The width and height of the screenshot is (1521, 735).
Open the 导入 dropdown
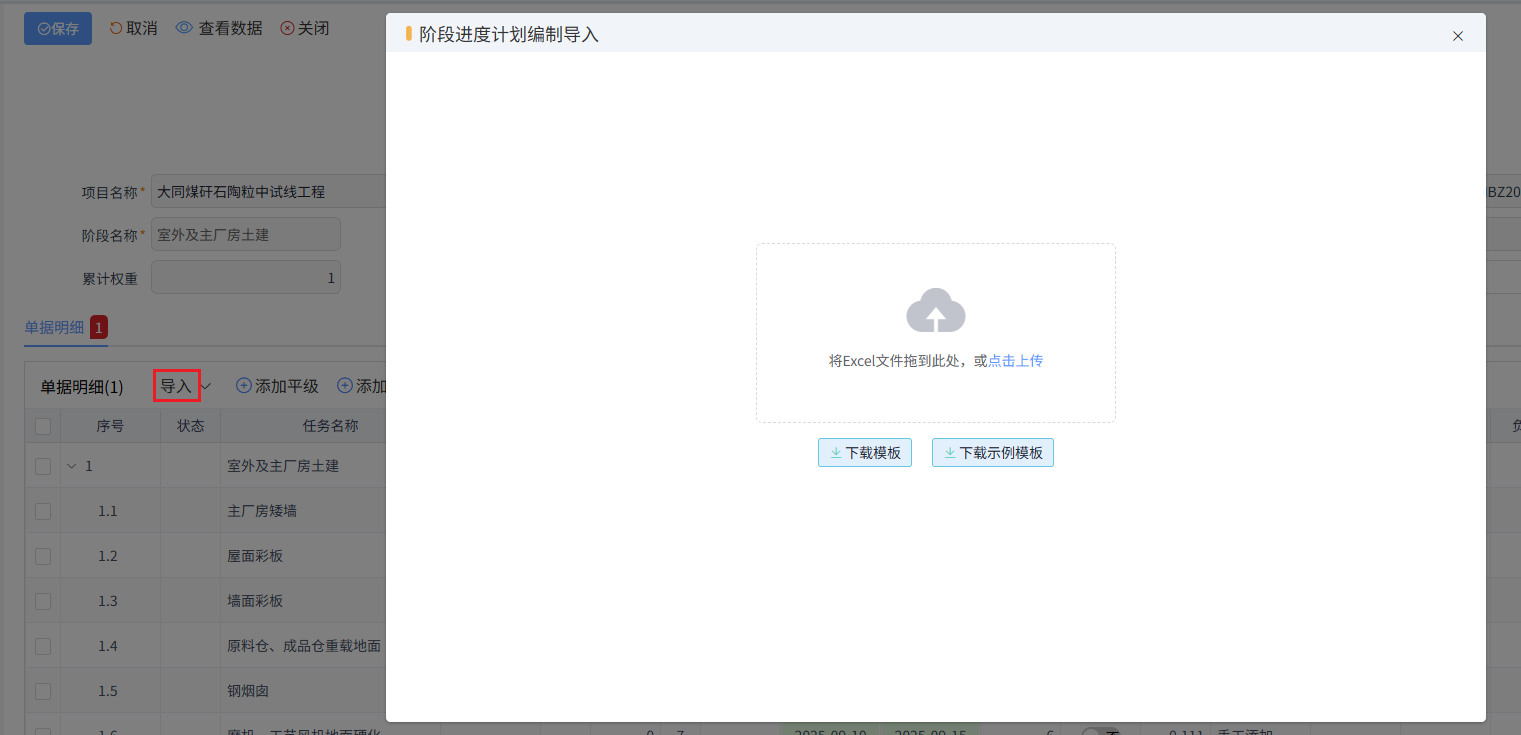pyautogui.click(x=186, y=386)
